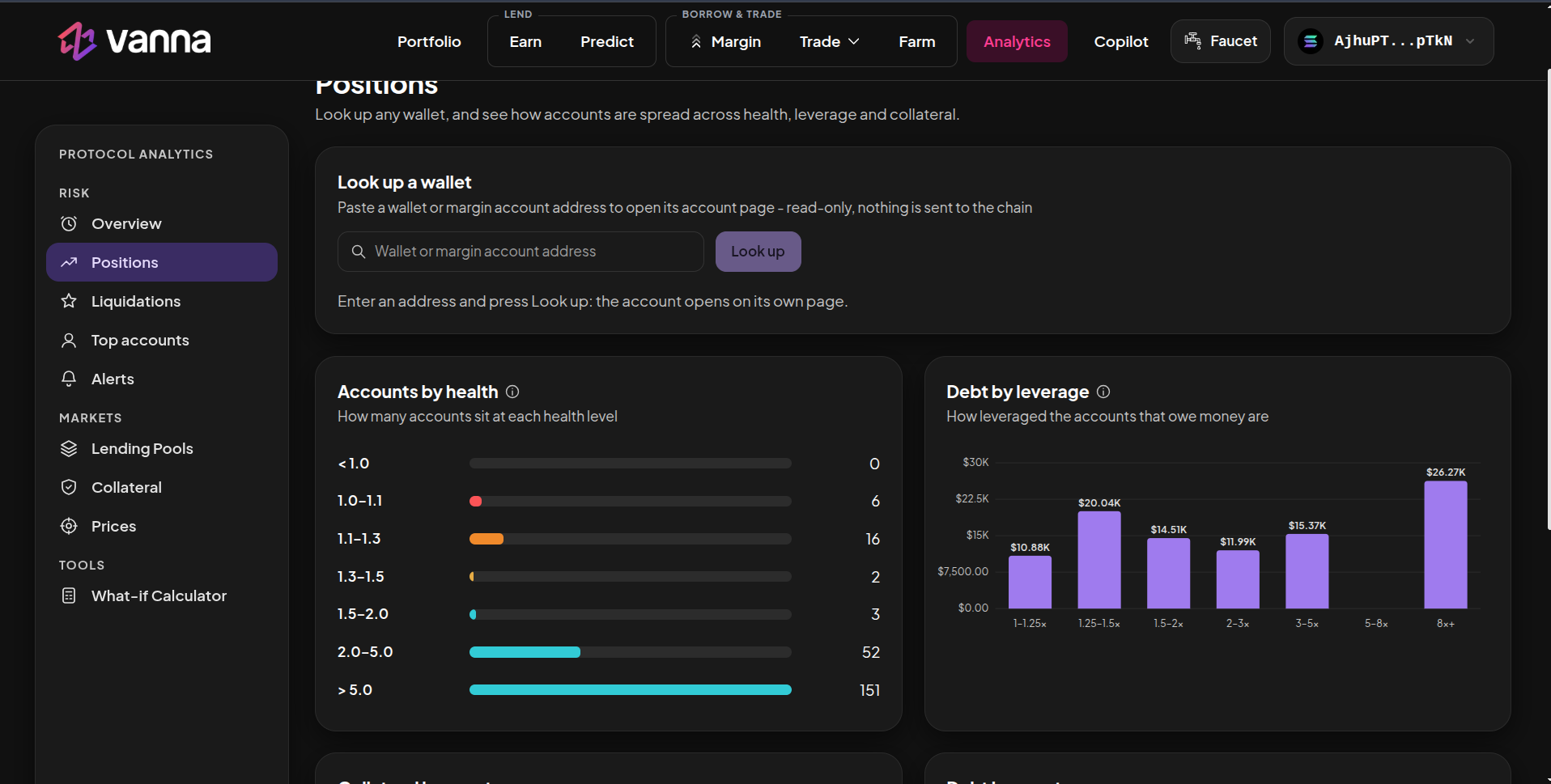Click the Top accounts person icon

click(69, 340)
